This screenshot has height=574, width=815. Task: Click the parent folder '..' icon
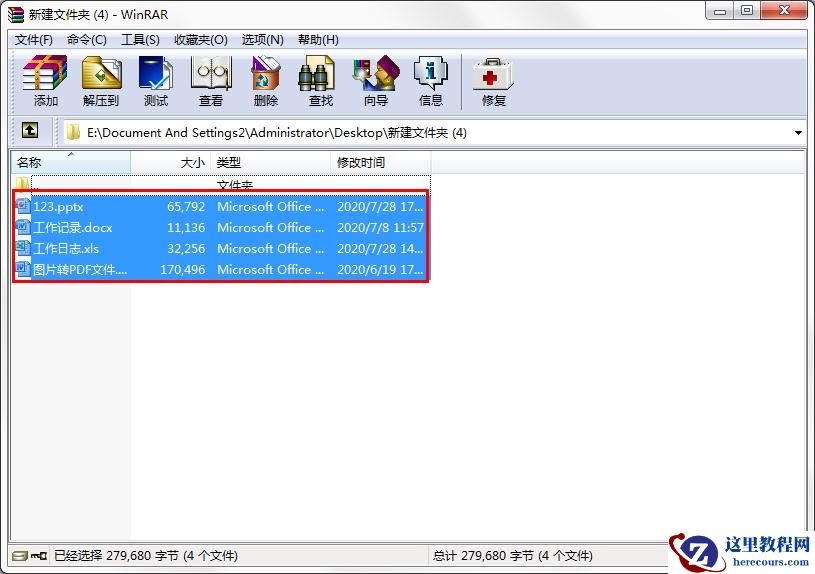click(x=22, y=183)
